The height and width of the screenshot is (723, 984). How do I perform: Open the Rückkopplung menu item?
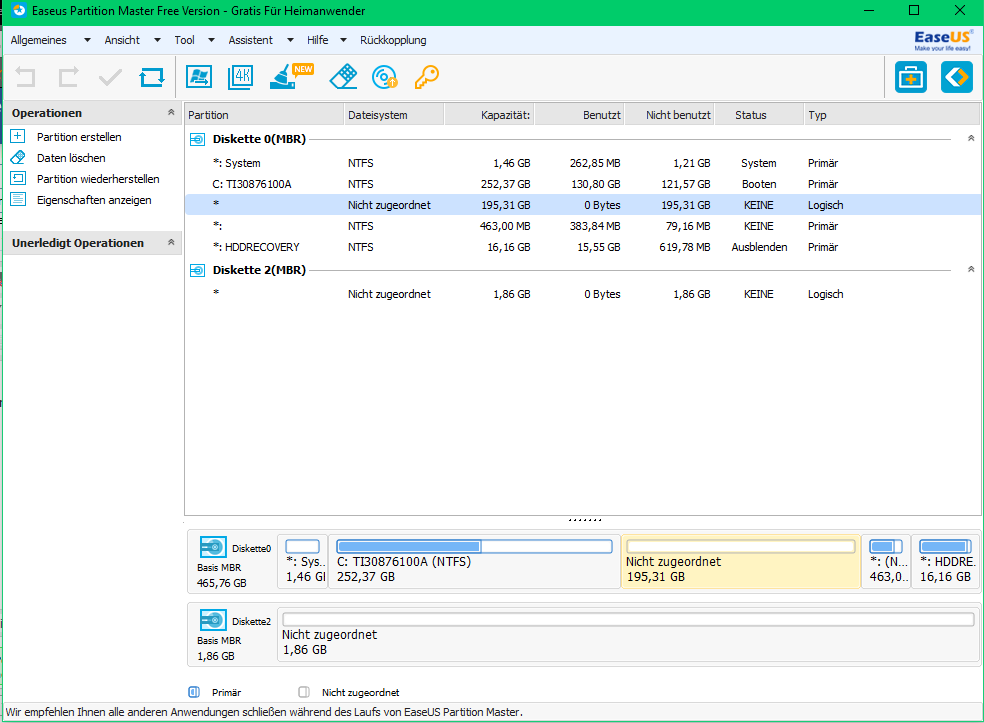point(393,40)
